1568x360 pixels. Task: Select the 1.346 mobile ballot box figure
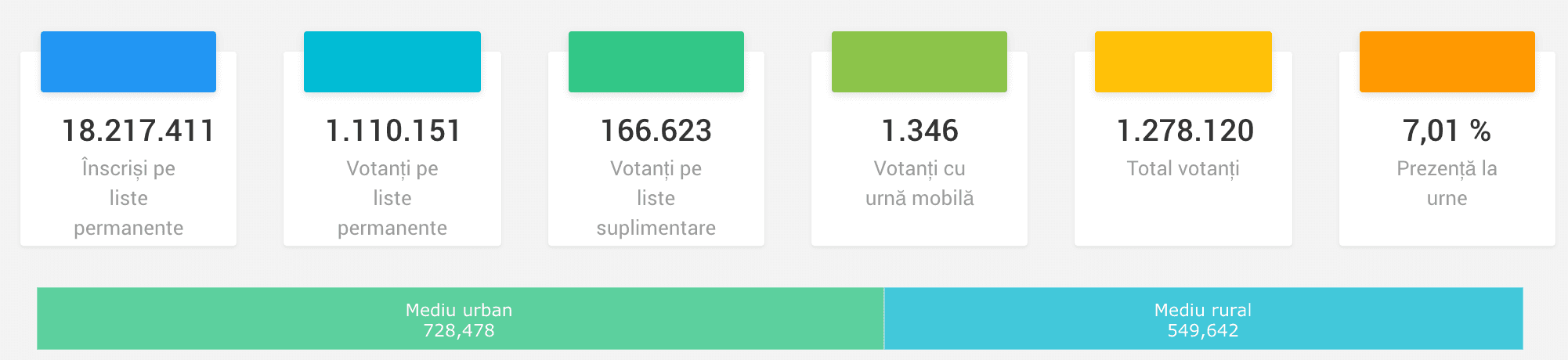click(920, 131)
